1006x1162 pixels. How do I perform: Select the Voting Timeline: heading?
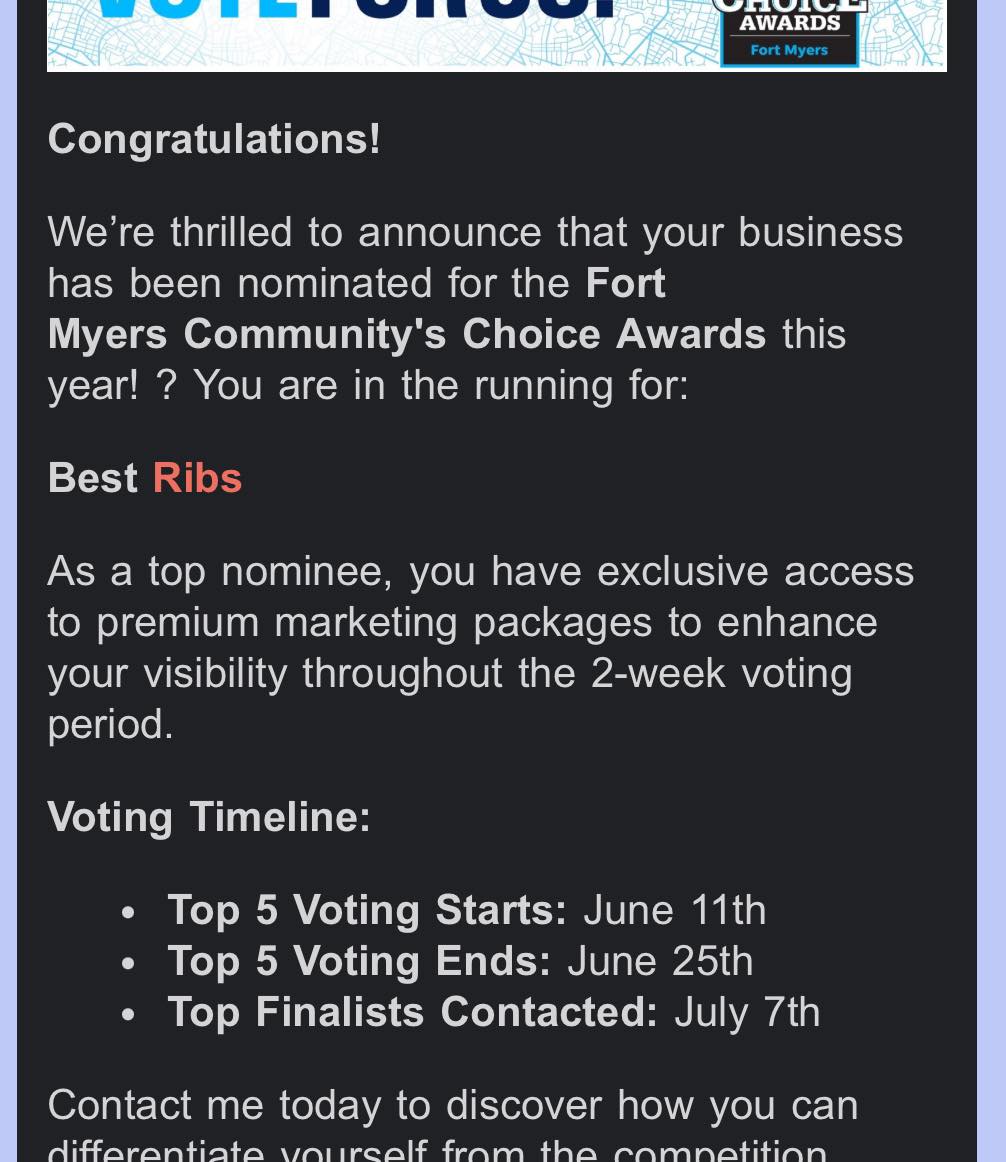coord(209,817)
